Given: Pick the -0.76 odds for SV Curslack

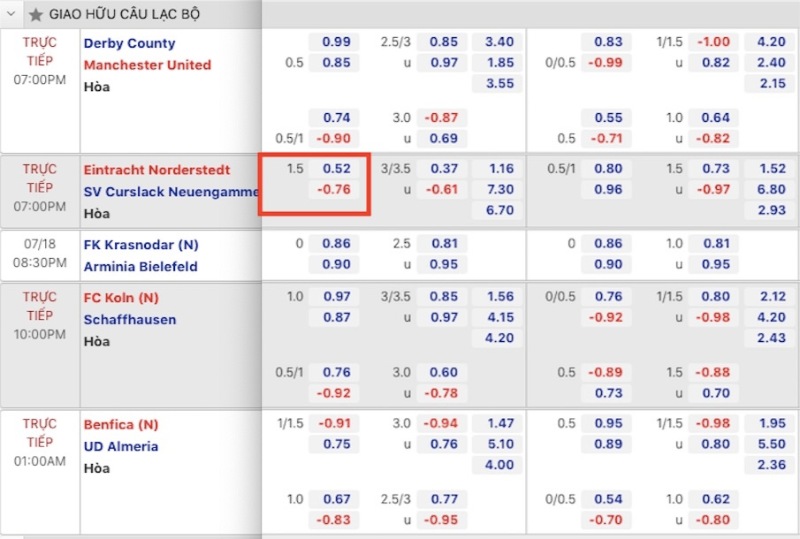Looking at the screenshot, I should click(337, 190).
